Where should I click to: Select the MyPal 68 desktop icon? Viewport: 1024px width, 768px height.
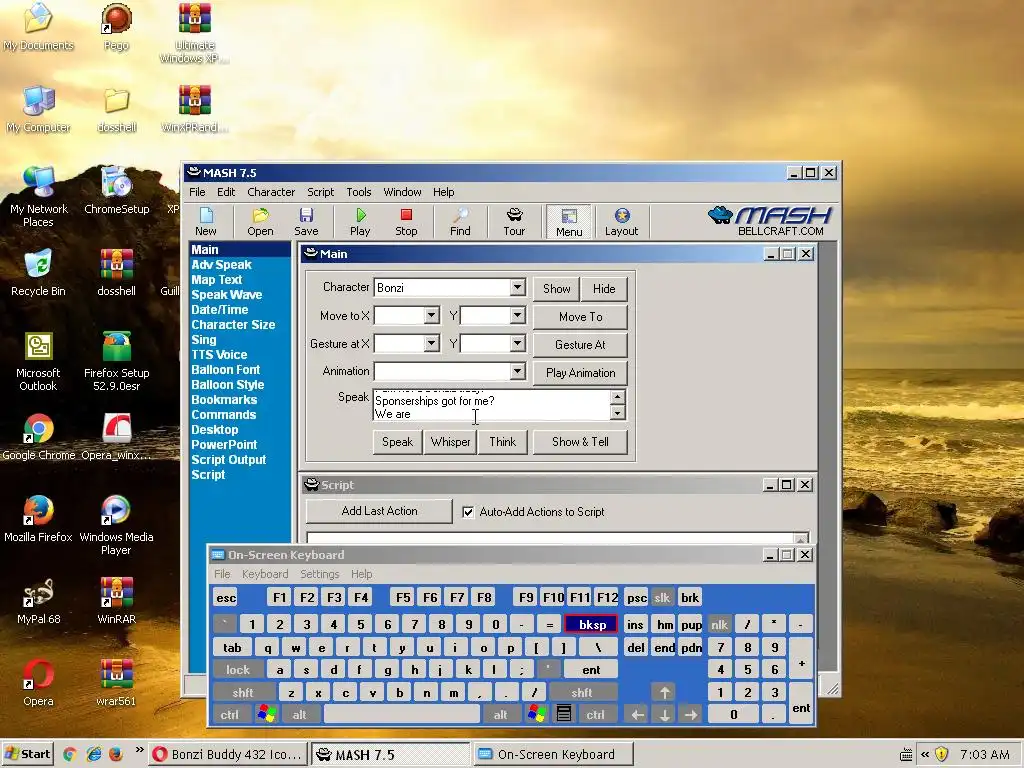pyautogui.click(x=38, y=601)
